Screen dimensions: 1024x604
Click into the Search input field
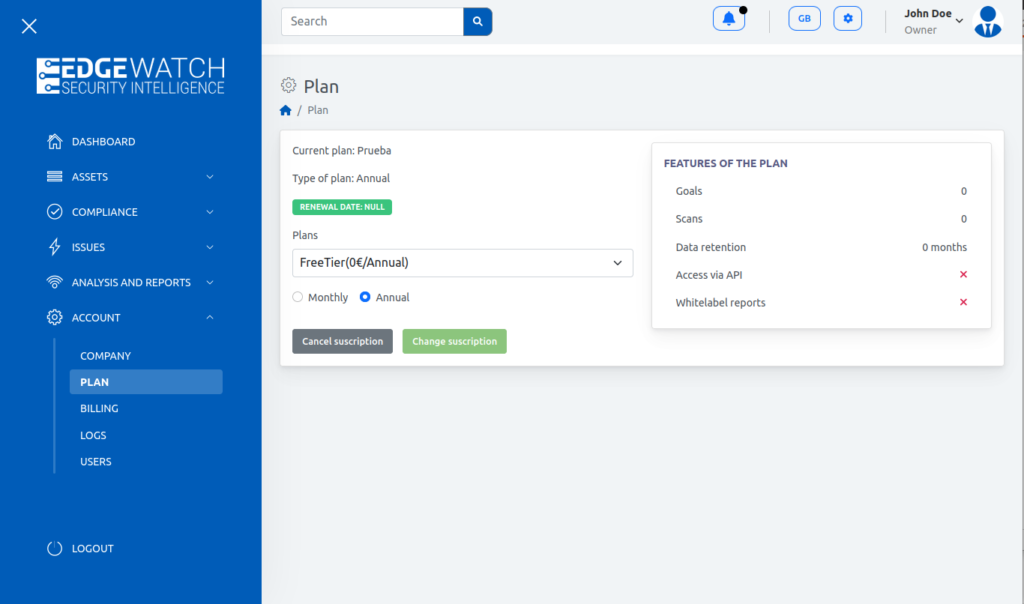pyautogui.click(x=372, y=21)
